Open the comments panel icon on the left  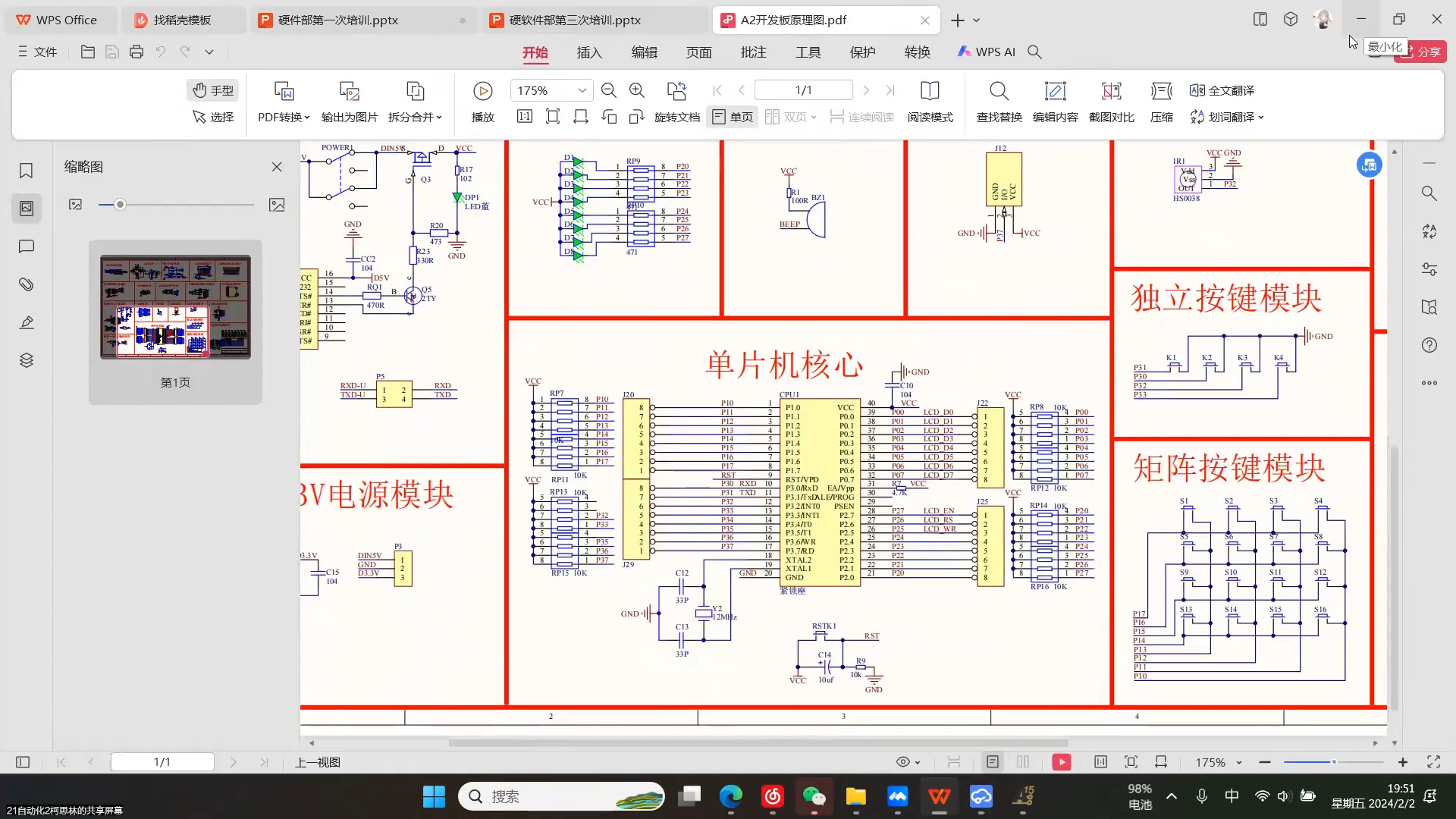(x=26, y=246)
